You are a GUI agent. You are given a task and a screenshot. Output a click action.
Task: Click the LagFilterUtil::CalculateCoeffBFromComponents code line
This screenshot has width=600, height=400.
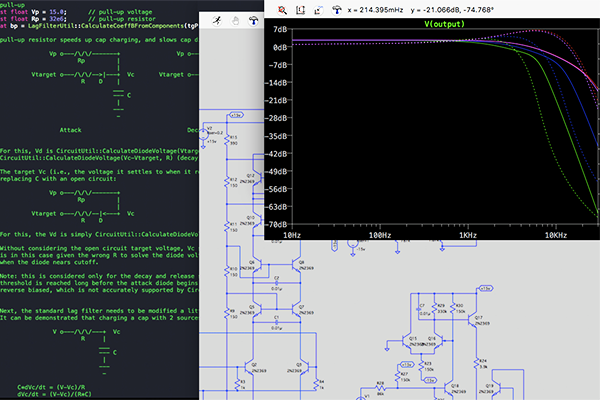pyautogui.click(x=99, y=26)
